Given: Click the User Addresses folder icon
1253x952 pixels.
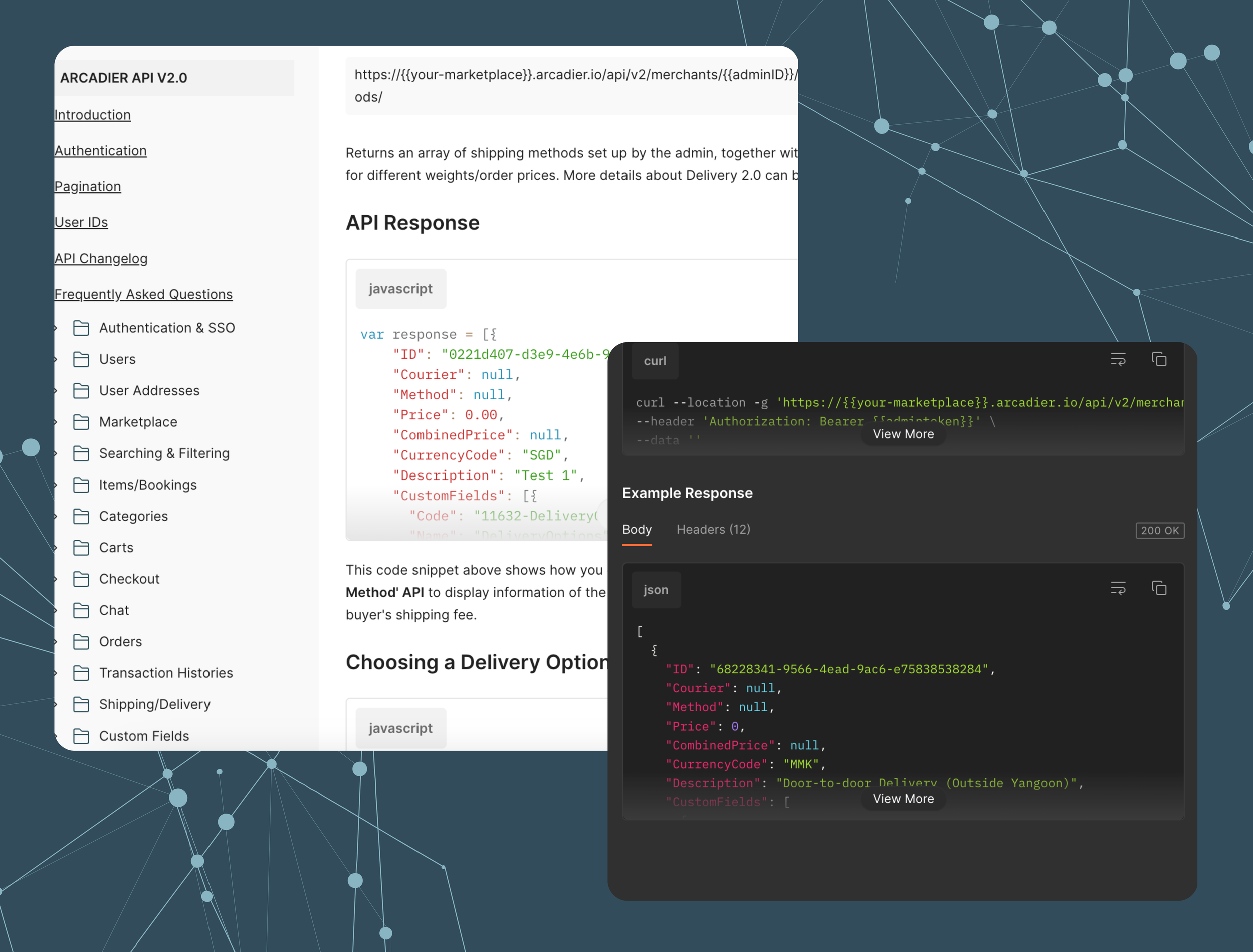Looking at the screenshot, I should (81, 391).
